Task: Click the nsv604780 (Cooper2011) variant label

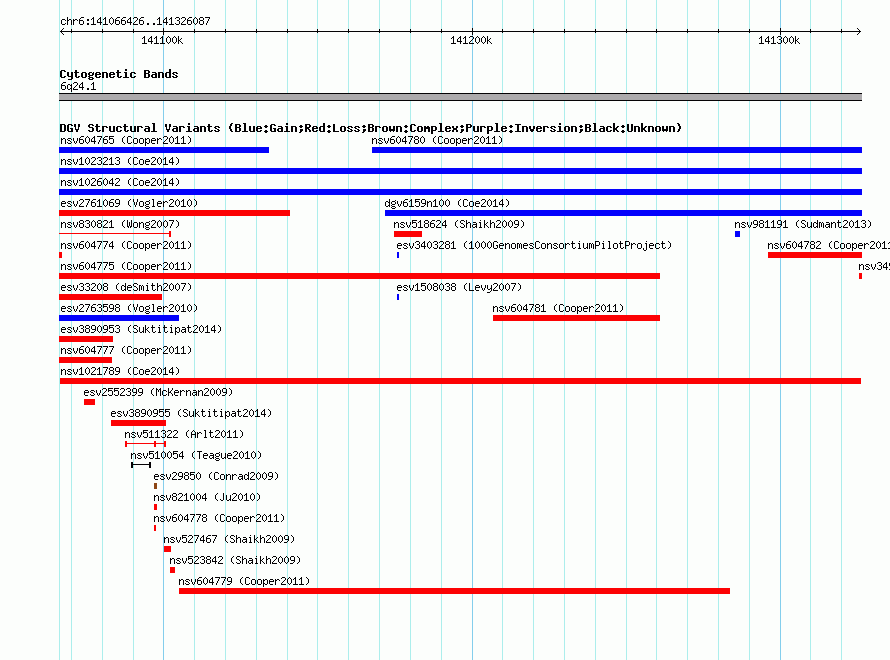Action: tap(437, 140)
